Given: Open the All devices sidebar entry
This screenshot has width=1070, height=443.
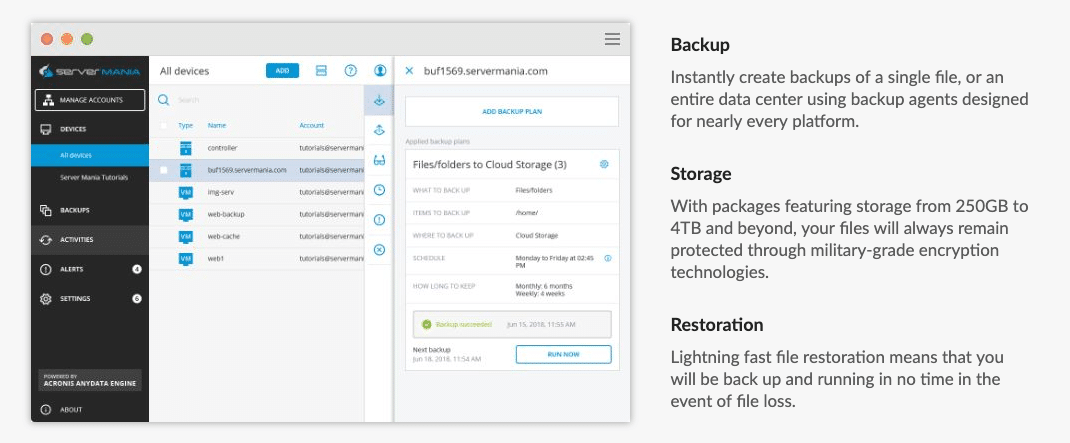Looking at the screenshot, I should (89, 156).
